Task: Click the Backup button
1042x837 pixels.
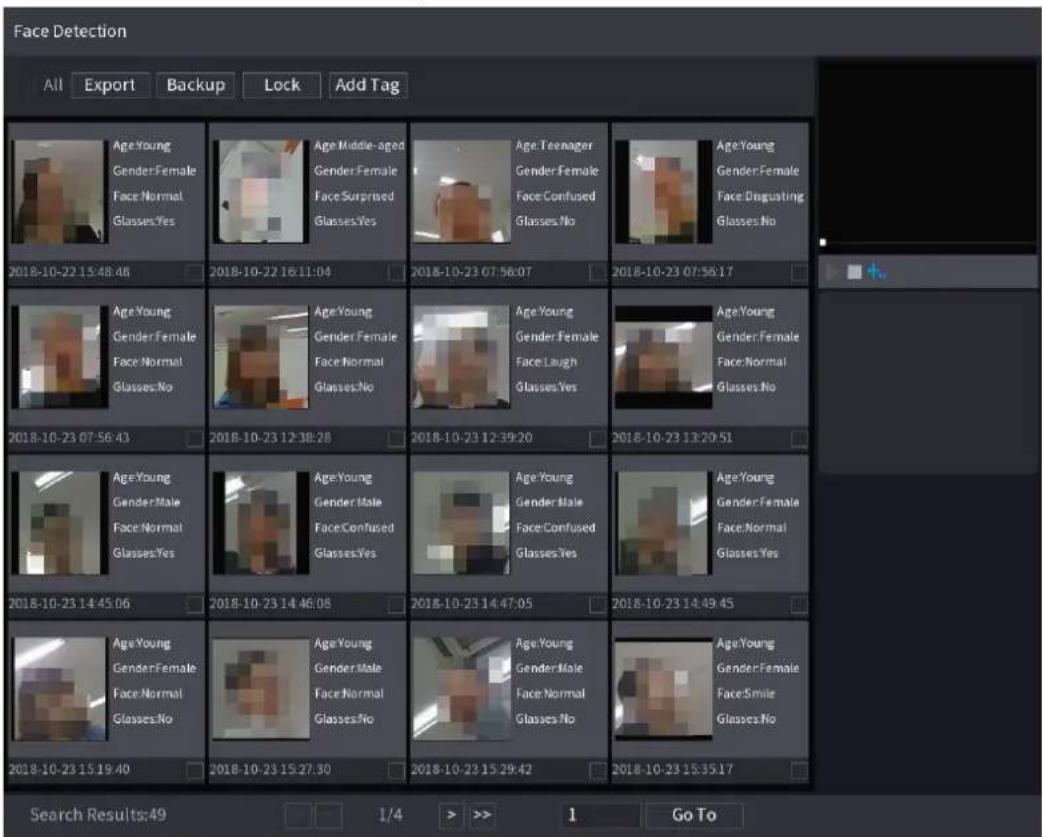Action: [195, 85]
